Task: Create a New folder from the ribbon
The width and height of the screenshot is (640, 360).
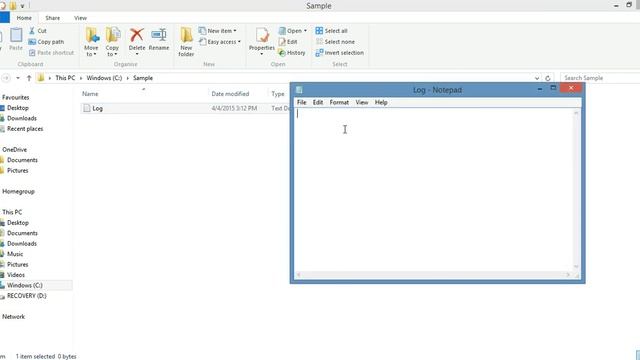Action: [186, 42]
